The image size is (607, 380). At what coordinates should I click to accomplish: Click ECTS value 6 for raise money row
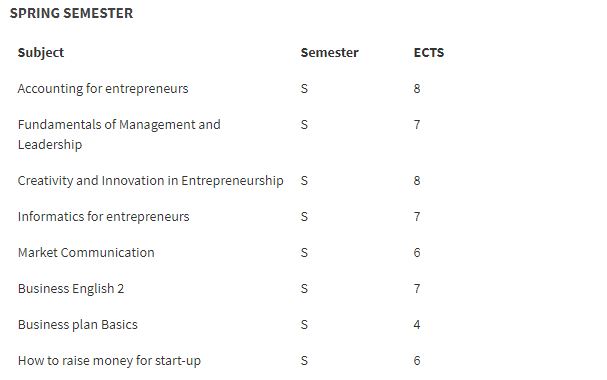pos(417,361)
